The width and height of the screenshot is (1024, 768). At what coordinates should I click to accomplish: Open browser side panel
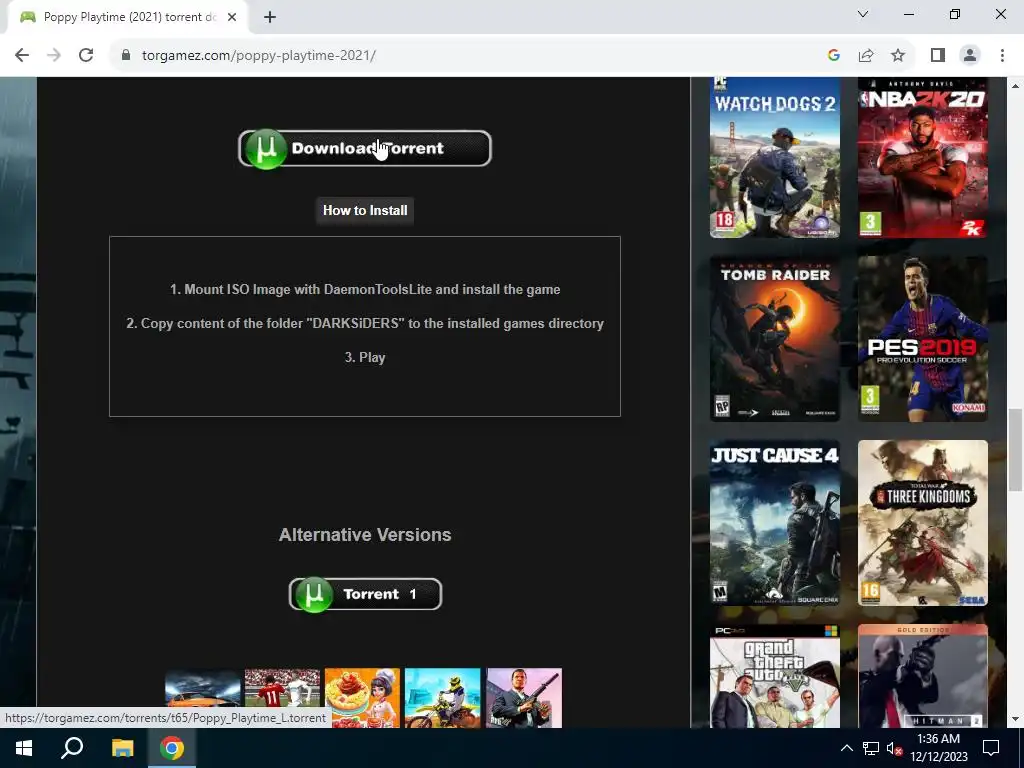coord(938,56)
